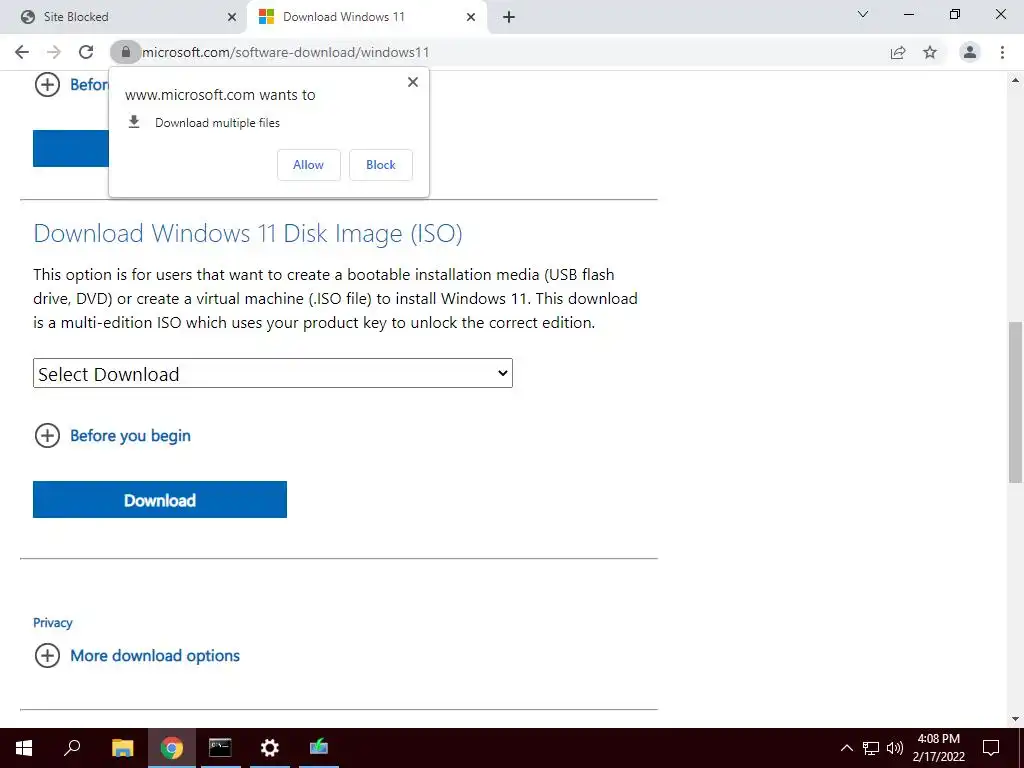Click the scrollbar down arrow
The height and width of the screenshot is (768, 1024).
click(x=1015, y=720)
